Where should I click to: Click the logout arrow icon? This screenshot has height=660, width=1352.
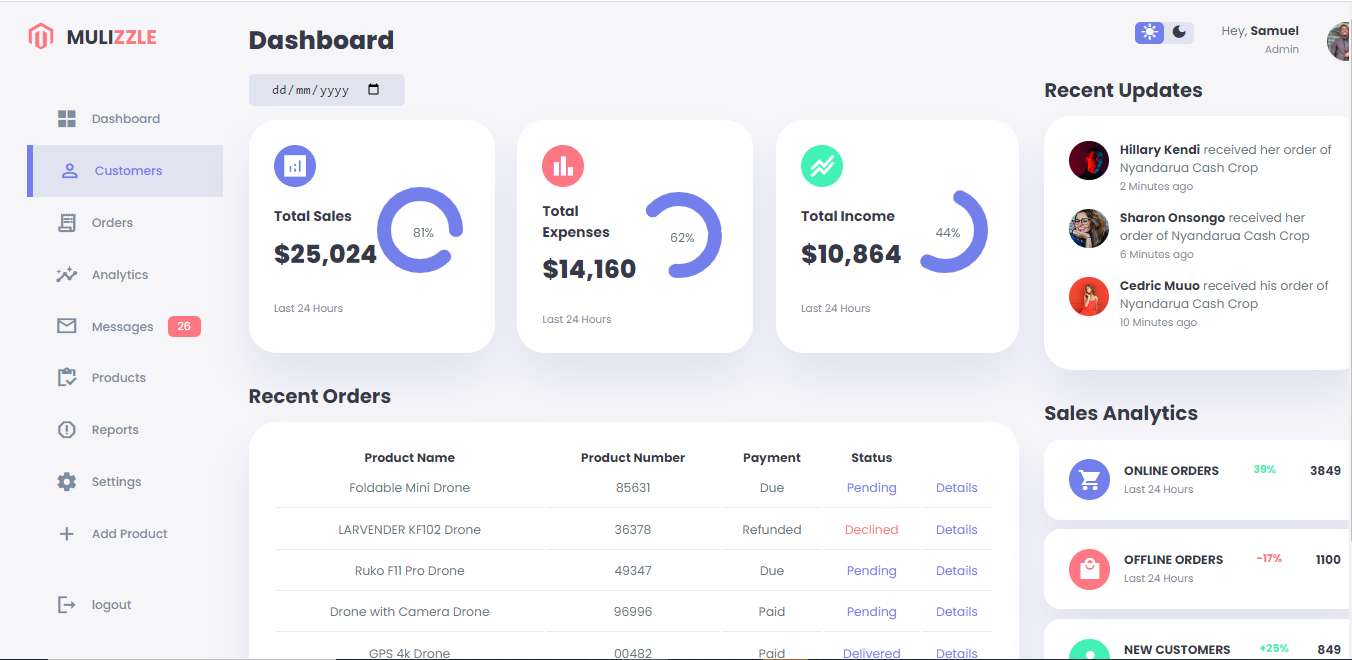[x=66, y=604]
